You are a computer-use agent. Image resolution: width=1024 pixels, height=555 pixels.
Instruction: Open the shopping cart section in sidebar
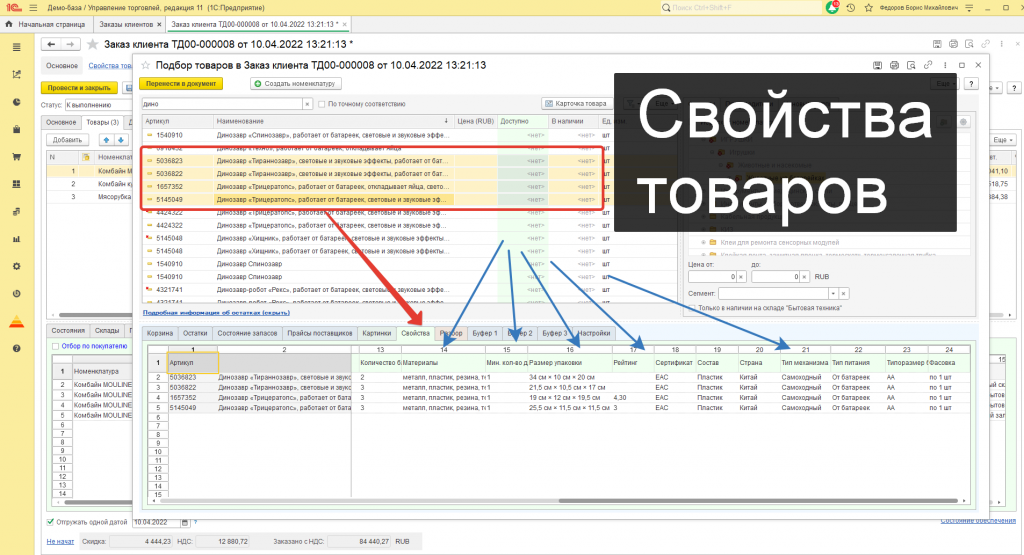pyautogui.click(x=16, y=157)
